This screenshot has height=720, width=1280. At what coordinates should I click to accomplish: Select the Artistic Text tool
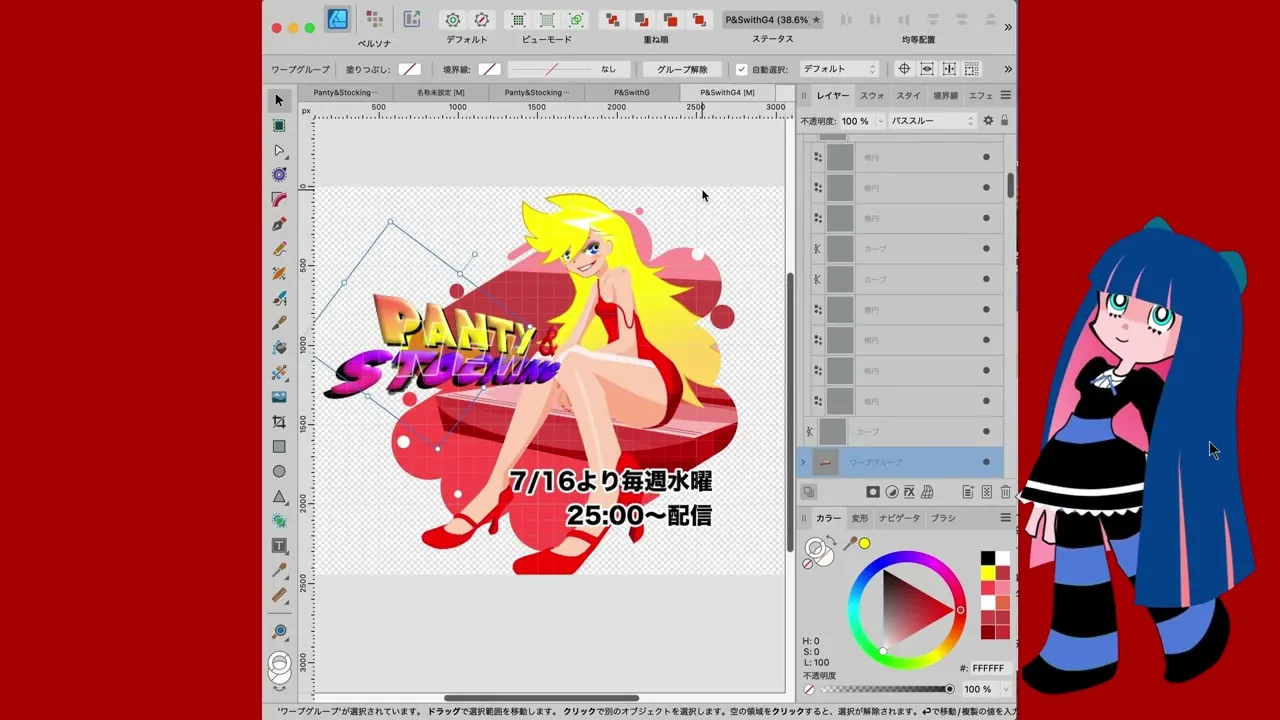pos(279,546)
